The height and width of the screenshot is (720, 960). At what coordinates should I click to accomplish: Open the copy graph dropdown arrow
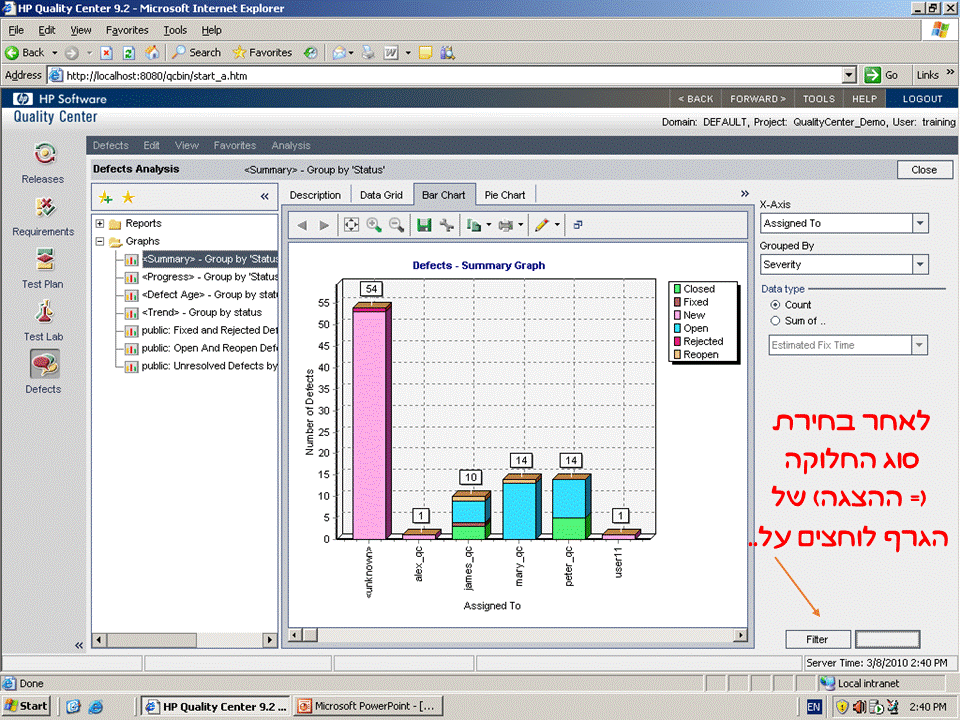point(489,225)
